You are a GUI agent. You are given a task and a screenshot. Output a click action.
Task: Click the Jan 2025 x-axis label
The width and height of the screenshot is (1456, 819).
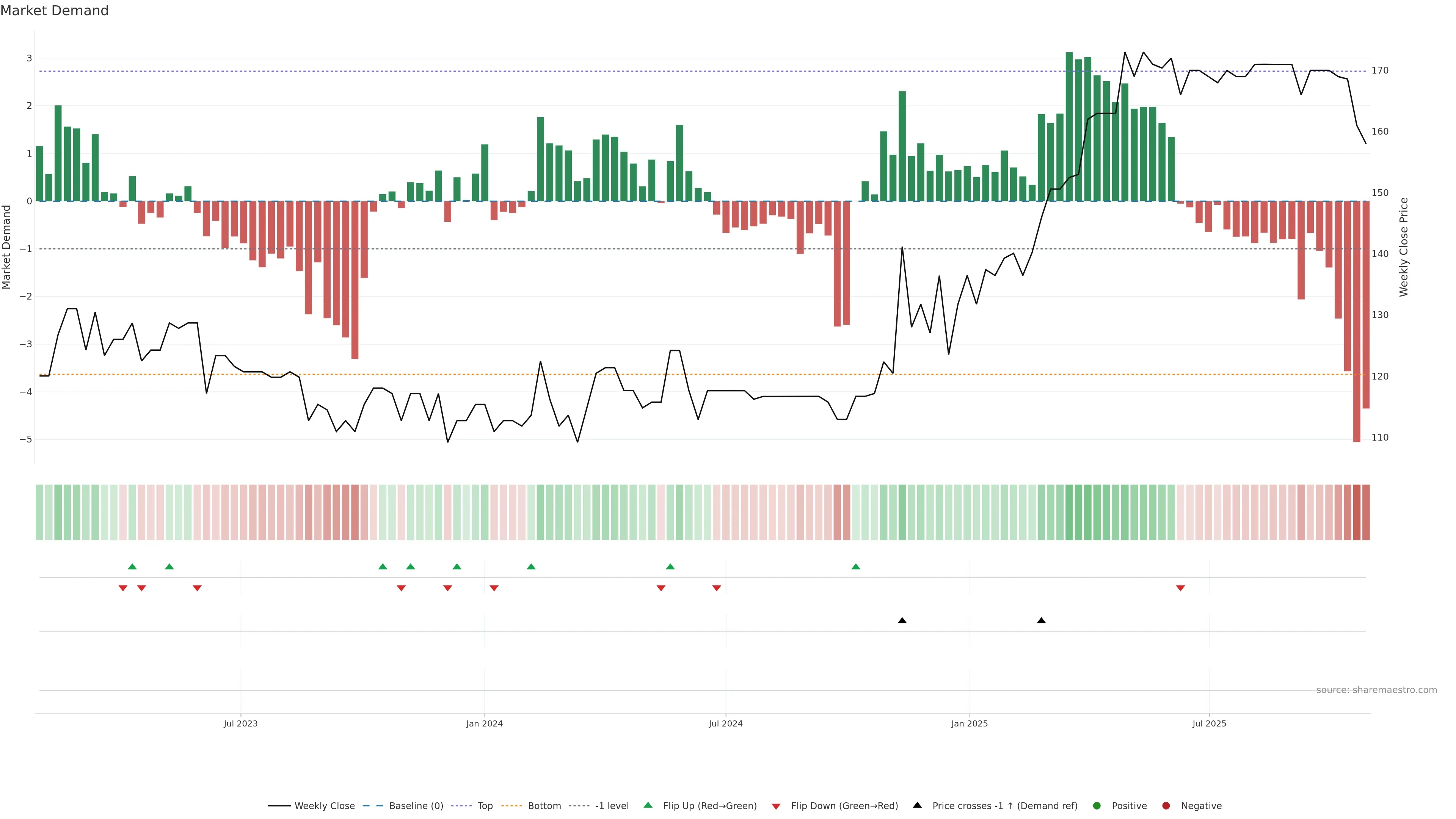pos(969,723)
